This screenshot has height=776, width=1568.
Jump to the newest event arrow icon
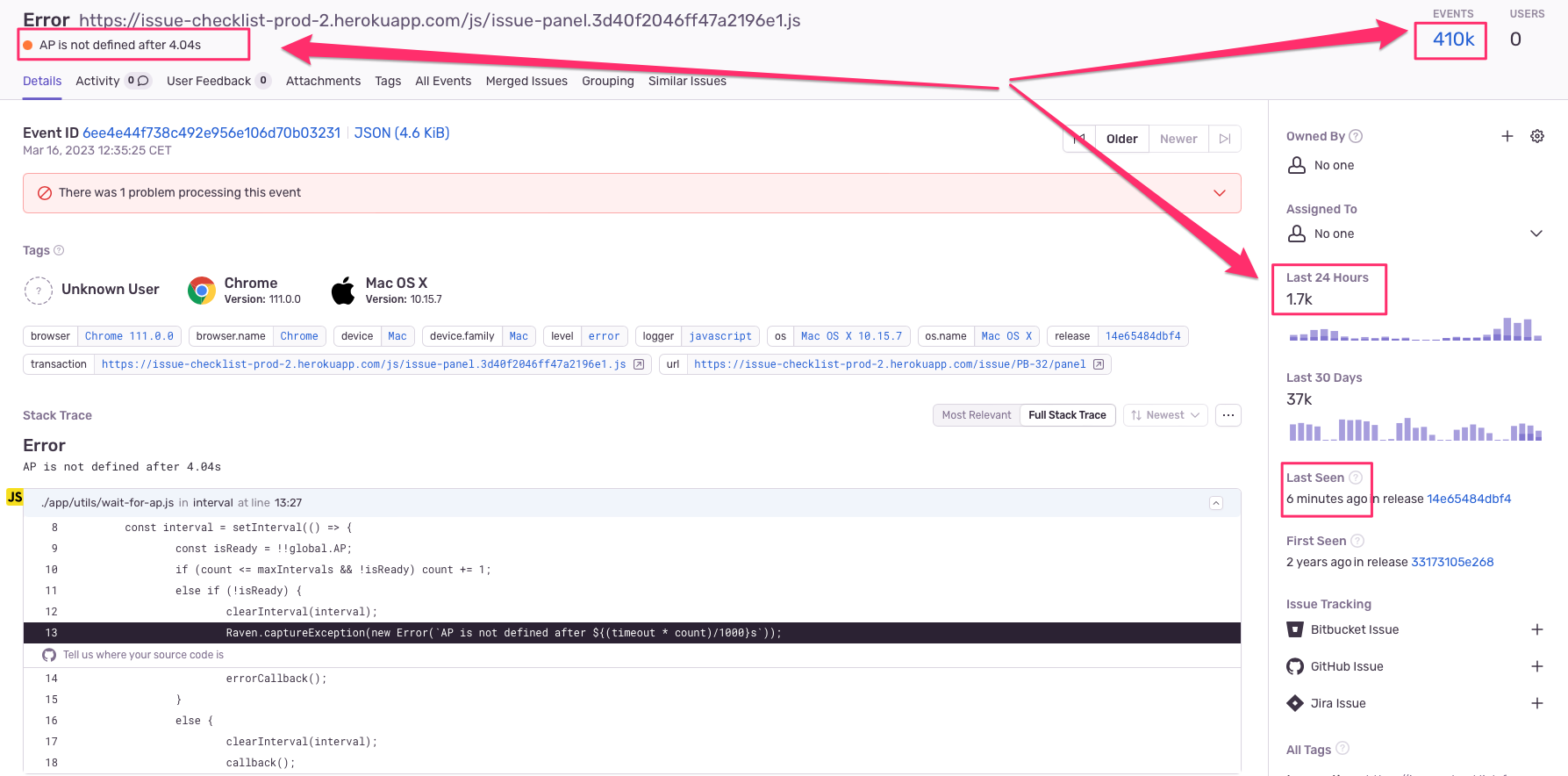tap(1225, 139)
